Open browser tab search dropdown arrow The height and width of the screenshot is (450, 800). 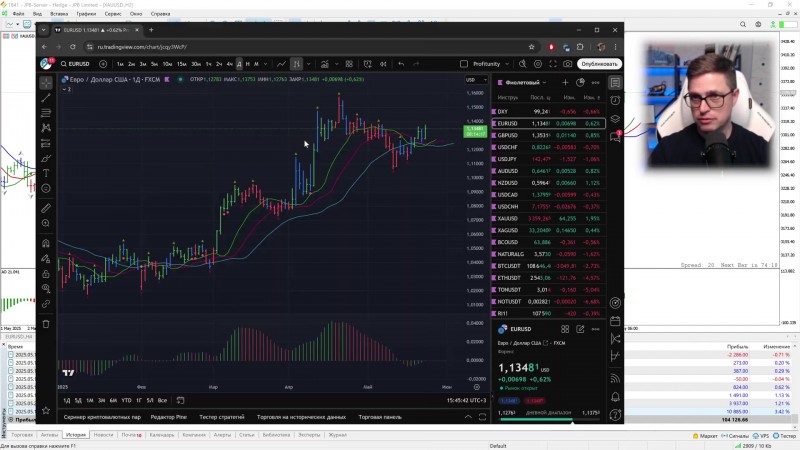coord(43,30)
